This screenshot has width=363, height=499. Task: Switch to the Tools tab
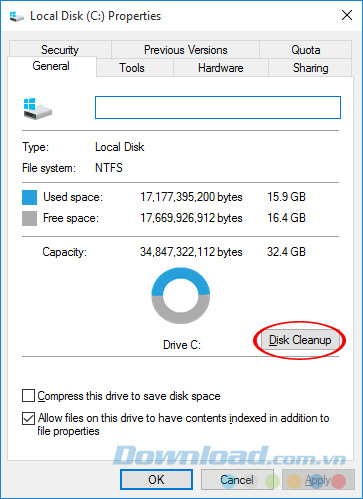132,68
